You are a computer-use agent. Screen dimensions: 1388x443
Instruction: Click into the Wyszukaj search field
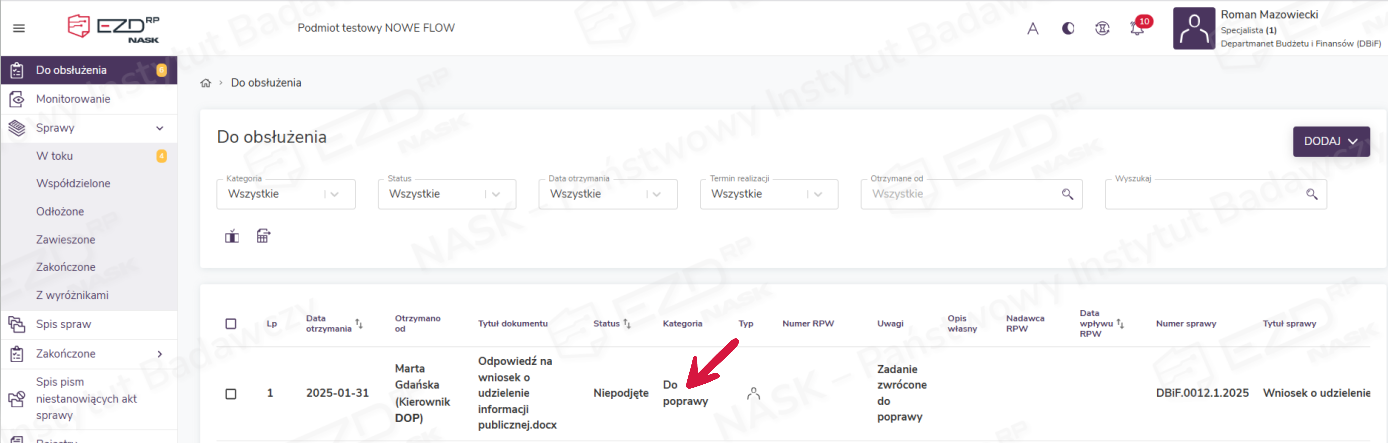point(1205,194)
